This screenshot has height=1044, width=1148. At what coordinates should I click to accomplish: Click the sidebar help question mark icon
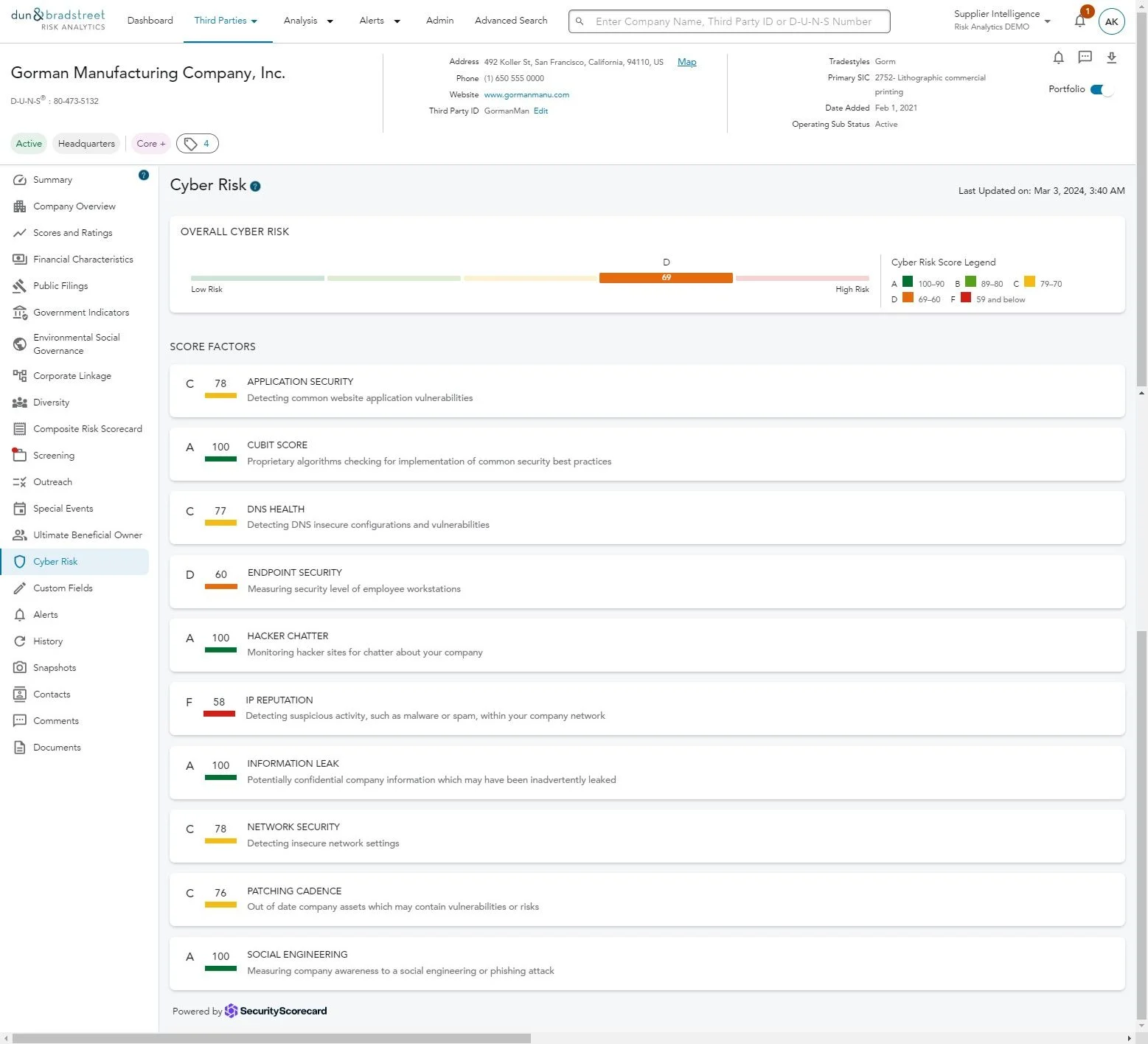[x=144, y=175]
